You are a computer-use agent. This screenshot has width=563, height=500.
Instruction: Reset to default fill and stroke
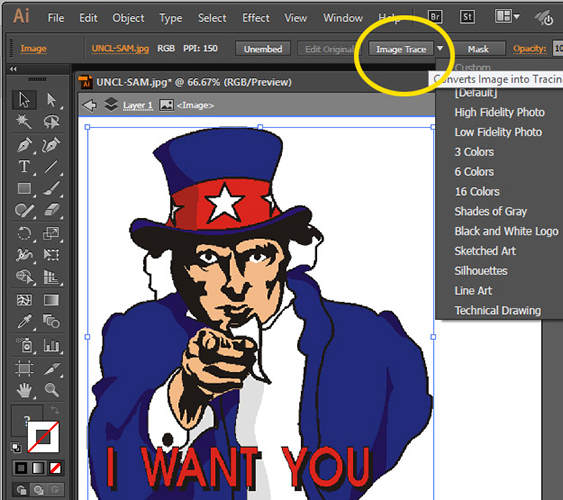tap(16, 447)
